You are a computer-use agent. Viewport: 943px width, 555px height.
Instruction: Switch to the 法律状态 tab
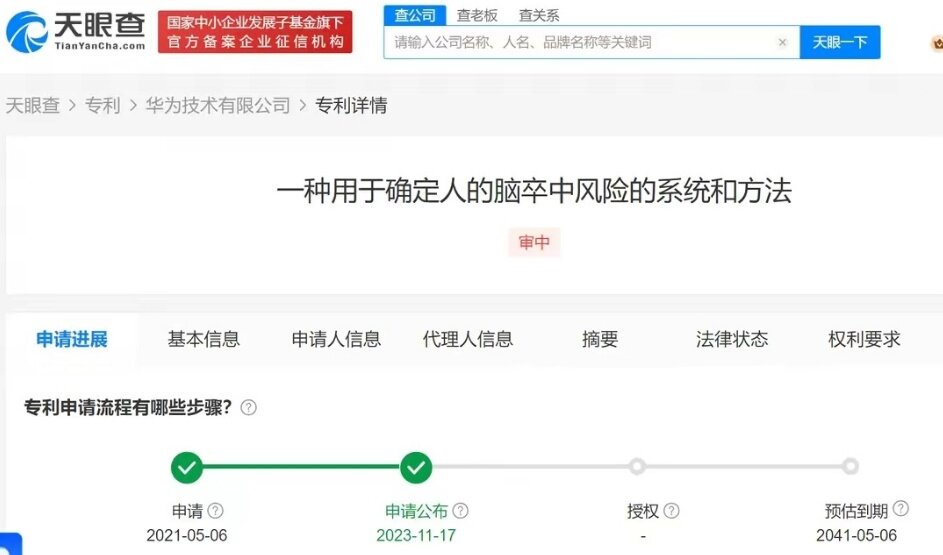[x=732, y=339]
